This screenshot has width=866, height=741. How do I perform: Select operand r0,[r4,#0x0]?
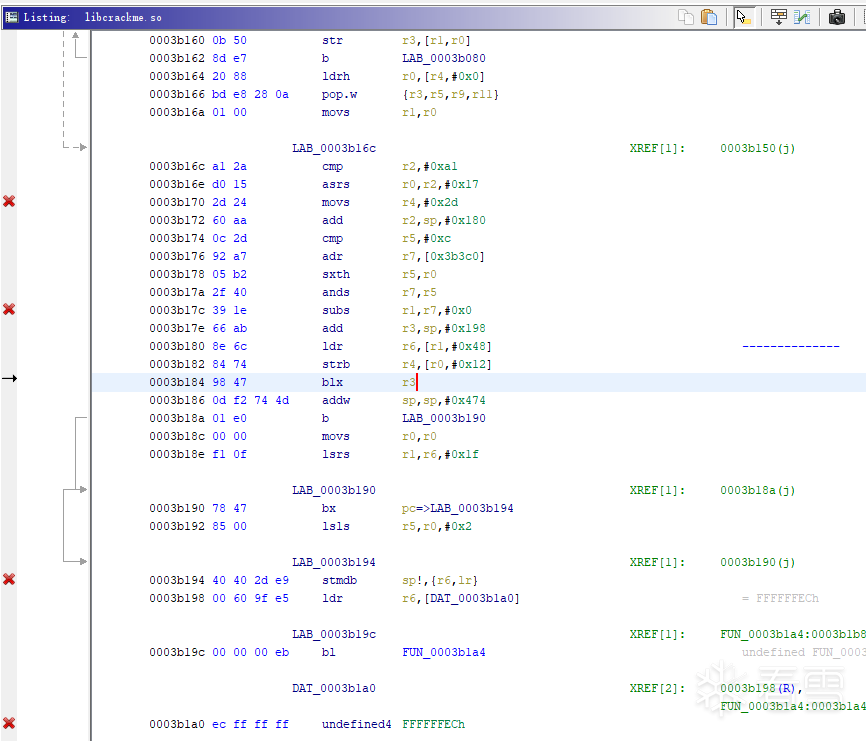[x=443, y=77]
